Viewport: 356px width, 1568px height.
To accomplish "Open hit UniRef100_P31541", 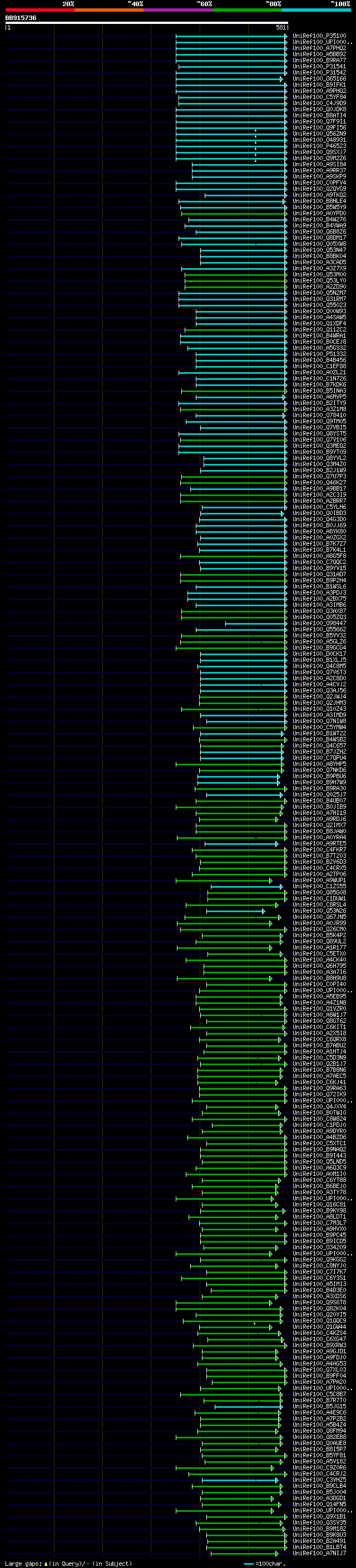I will click(319, 66).
